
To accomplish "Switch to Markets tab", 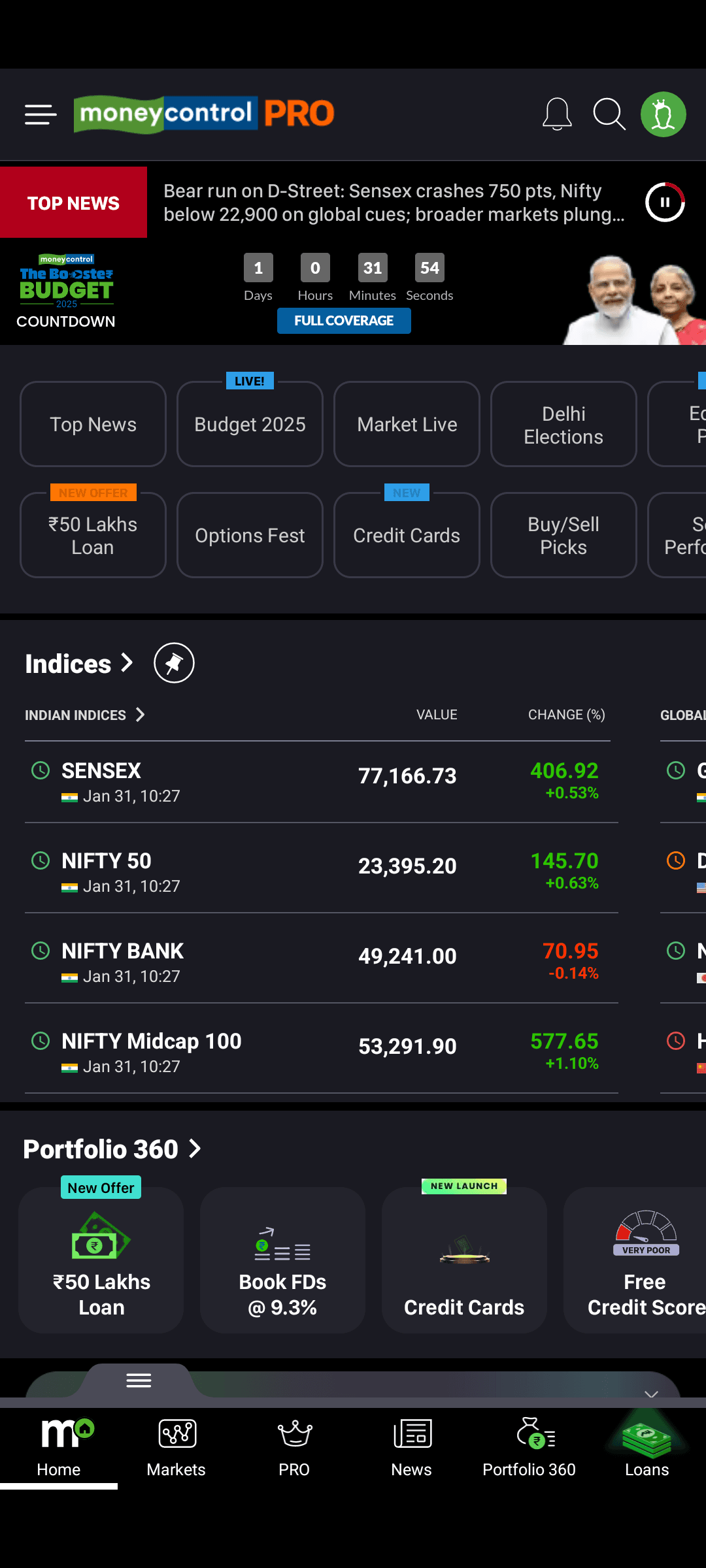I will click(176, 1448).
